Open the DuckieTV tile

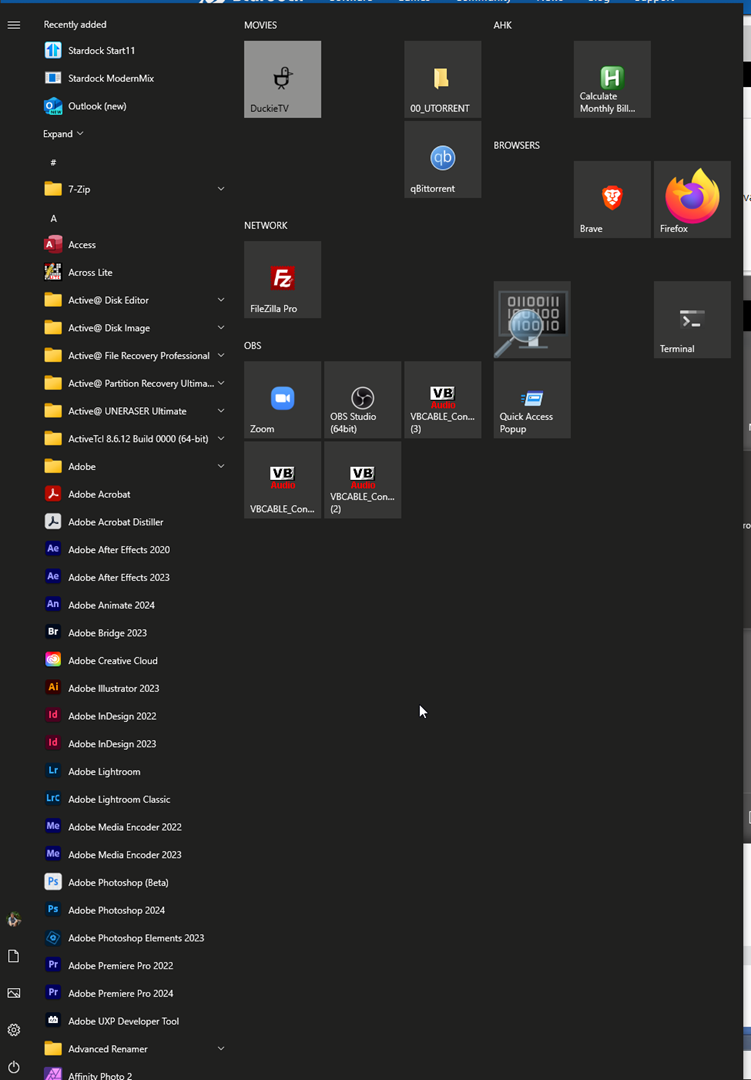(282, 79)
